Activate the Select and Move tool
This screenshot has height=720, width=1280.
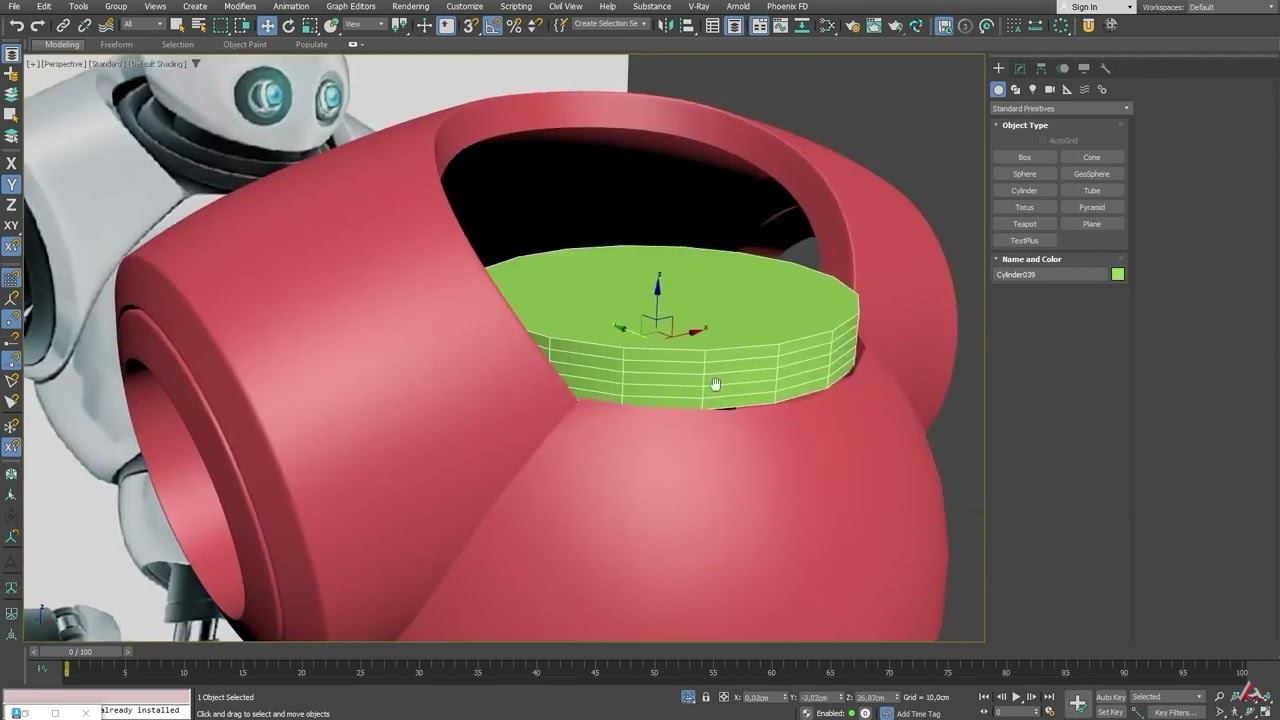pos(267,26)
